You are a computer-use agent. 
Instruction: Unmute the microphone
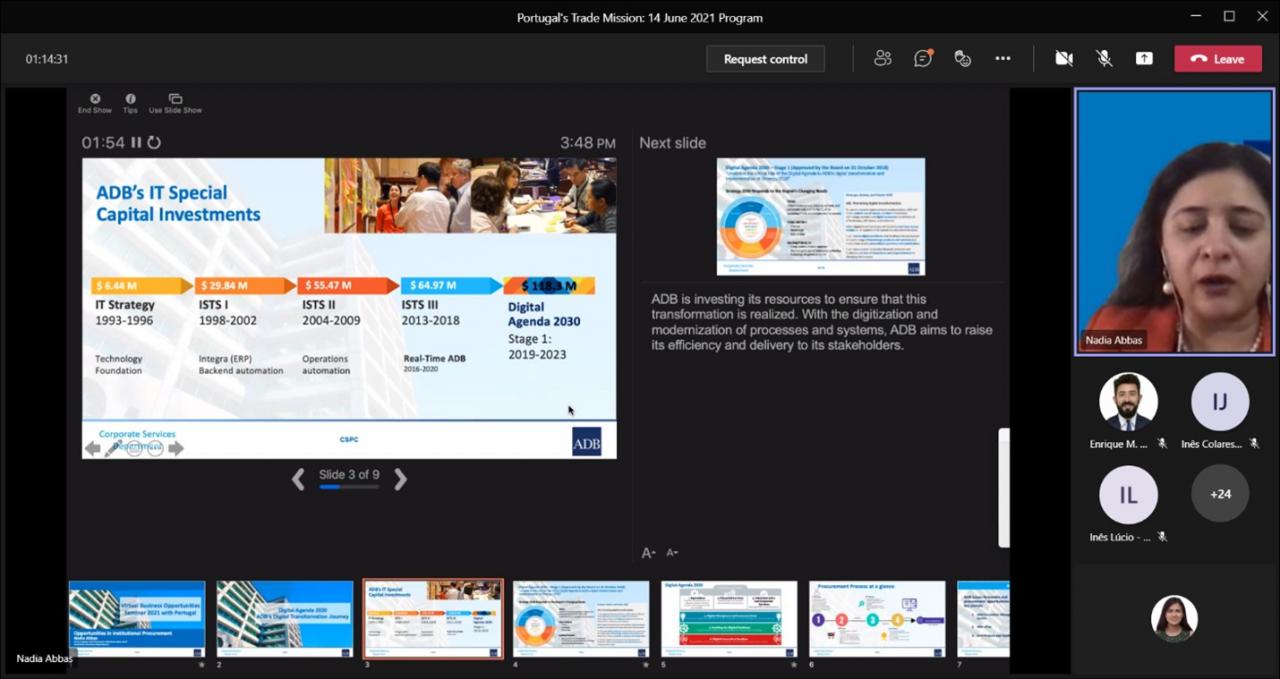pyautogui.click(x=1104, y=59)
